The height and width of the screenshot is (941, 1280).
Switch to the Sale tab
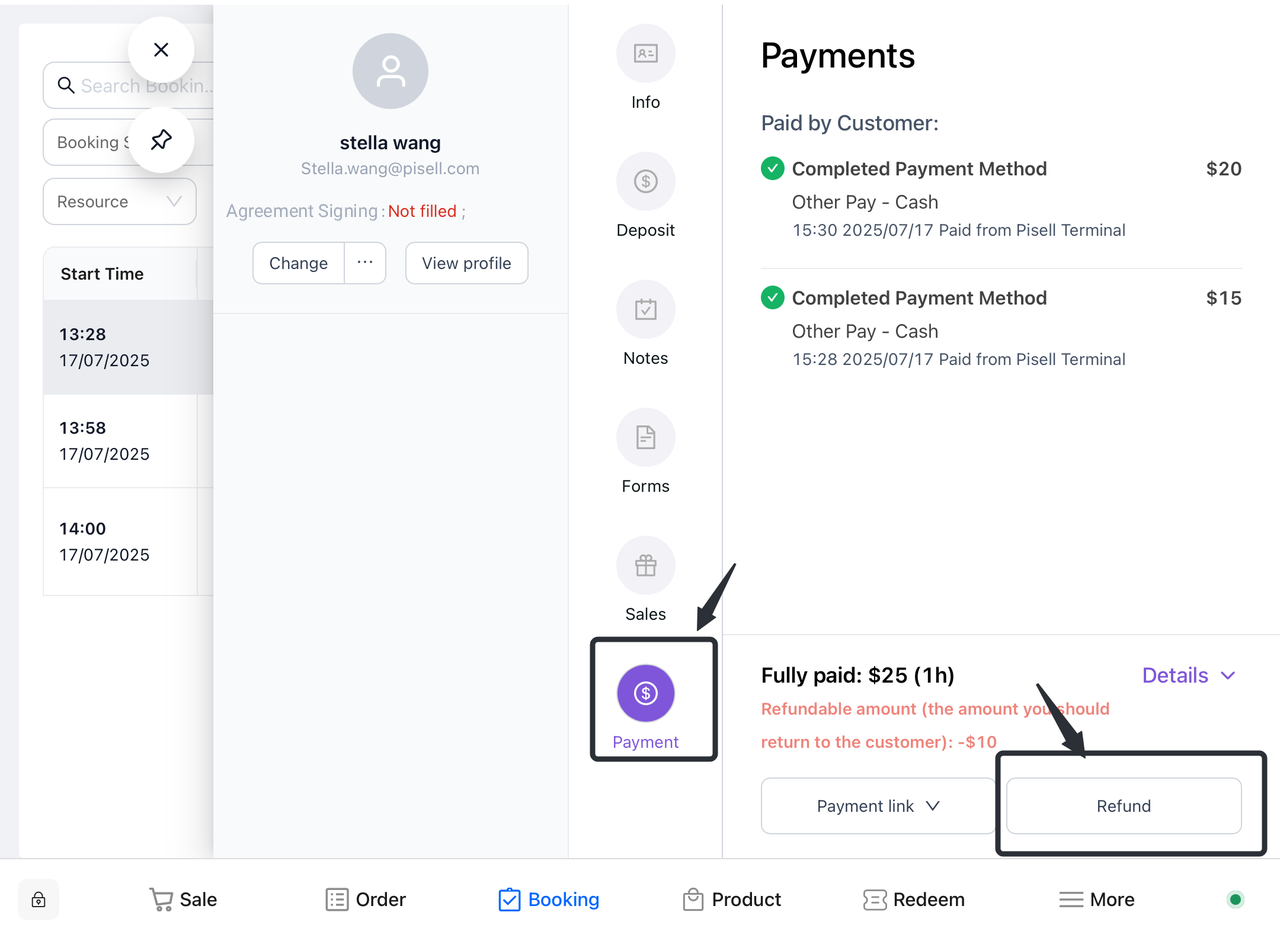[184, 899]
